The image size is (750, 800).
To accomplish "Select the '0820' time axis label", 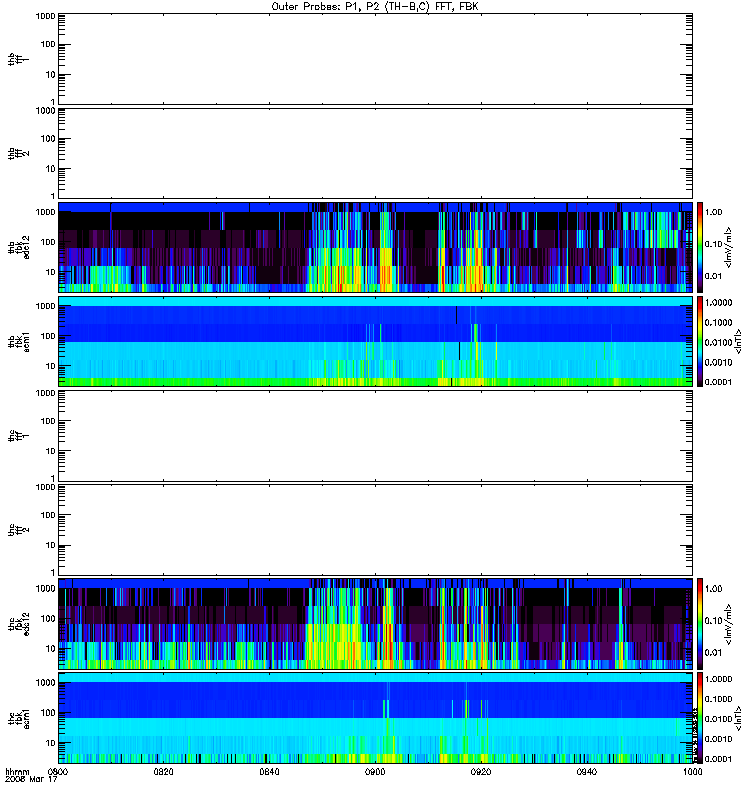I will (x=164, y=772).
